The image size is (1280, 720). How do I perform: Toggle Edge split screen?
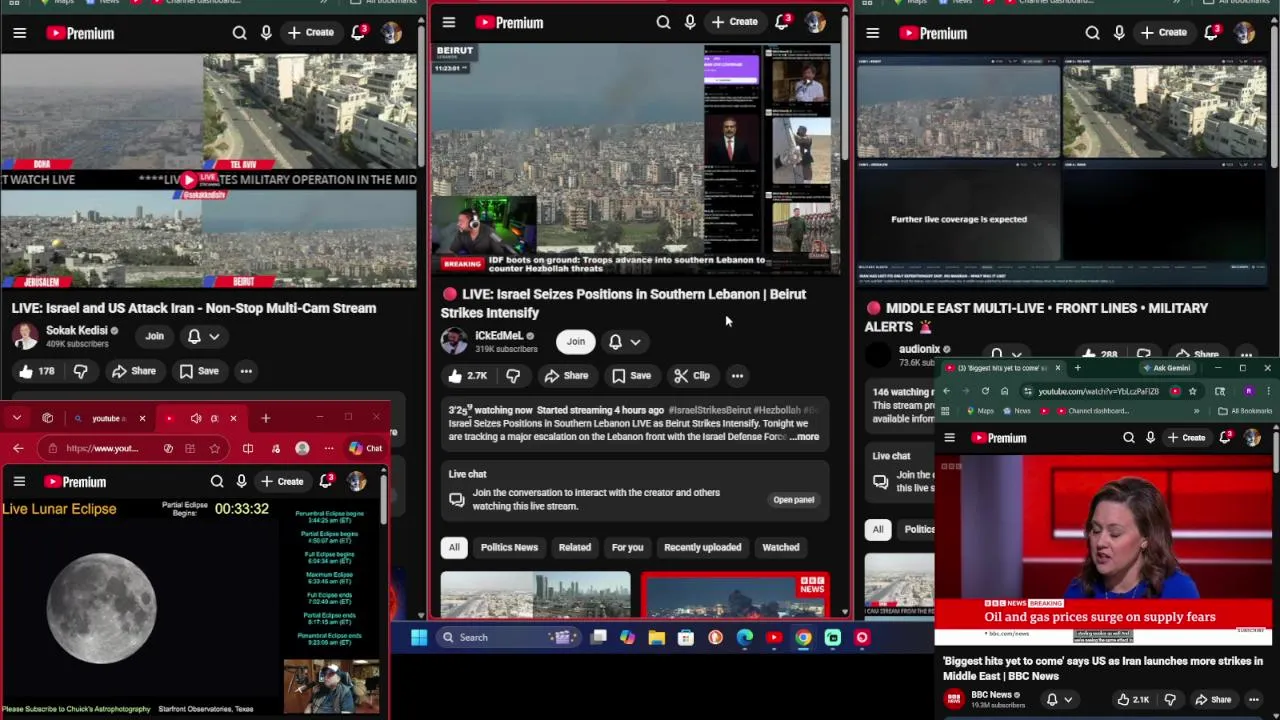click(248, 449)
